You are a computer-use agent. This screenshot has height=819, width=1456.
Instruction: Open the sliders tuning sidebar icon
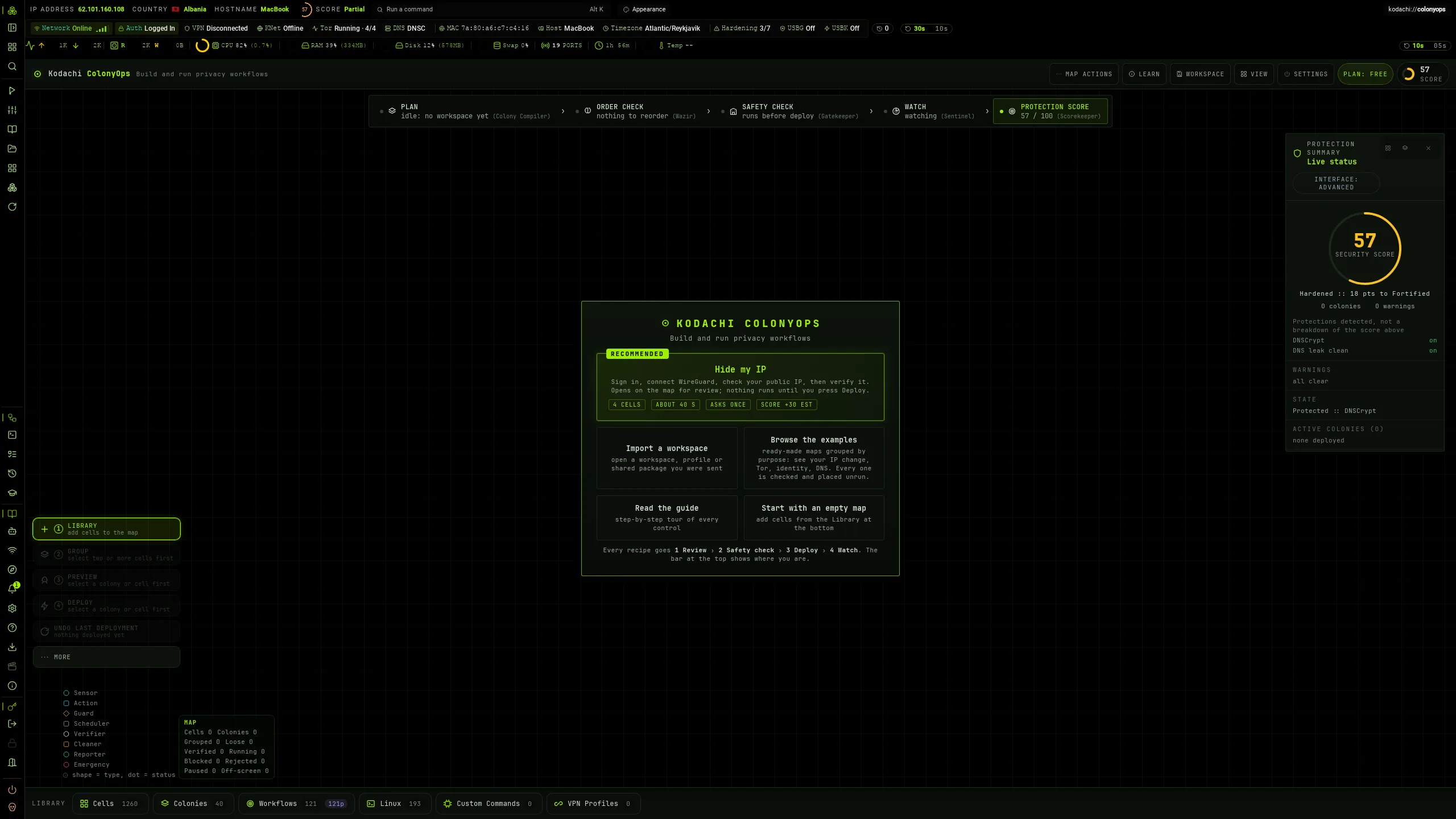tap(12, 110)
